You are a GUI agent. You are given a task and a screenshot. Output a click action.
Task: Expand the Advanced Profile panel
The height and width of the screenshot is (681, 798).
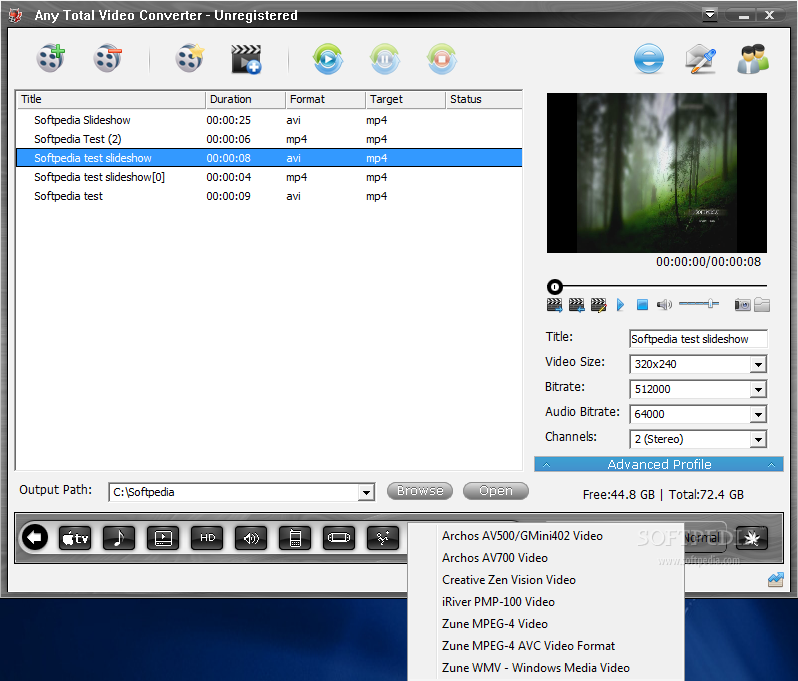[x=659, y=464]
